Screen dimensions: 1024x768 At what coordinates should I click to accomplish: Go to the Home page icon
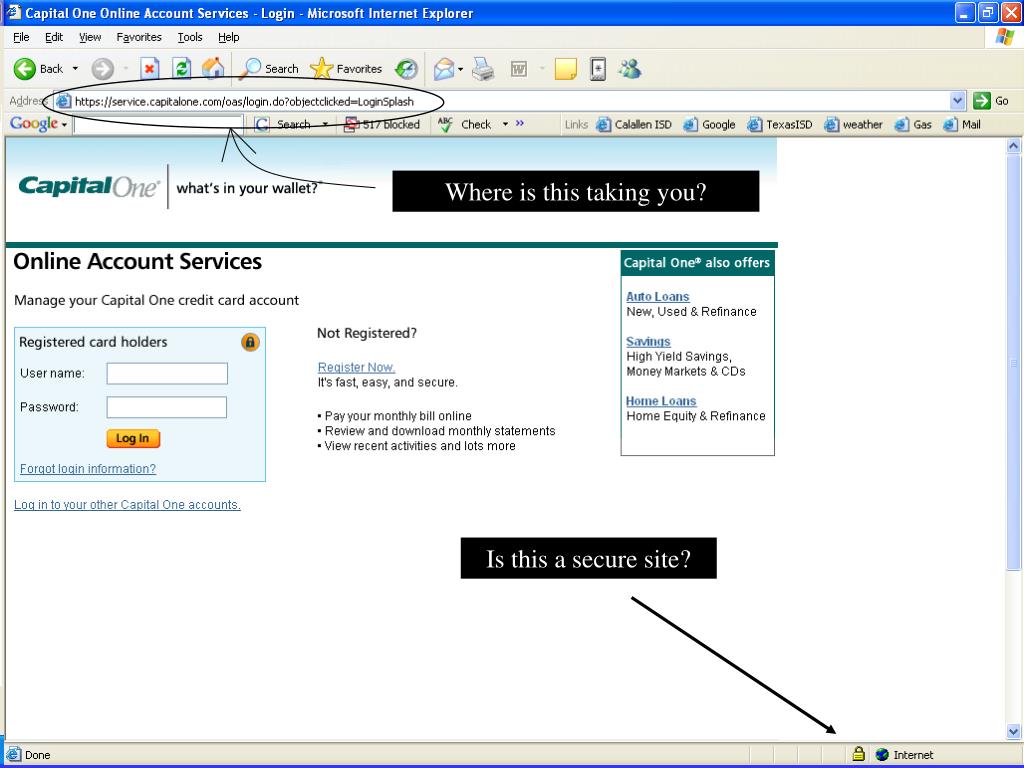213,69
